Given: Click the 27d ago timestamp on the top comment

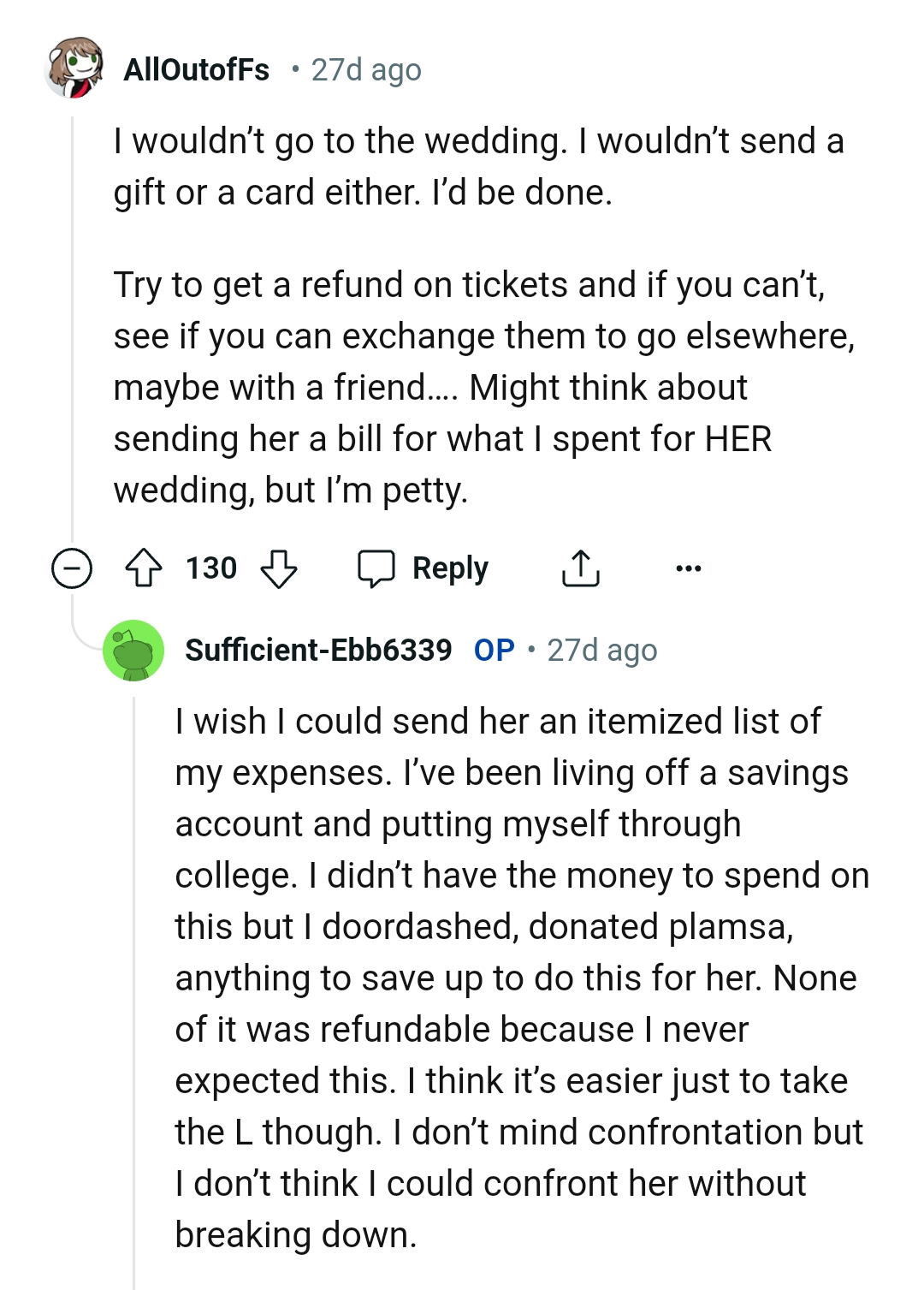Looking at the screenshot, I should click(365, 71).
